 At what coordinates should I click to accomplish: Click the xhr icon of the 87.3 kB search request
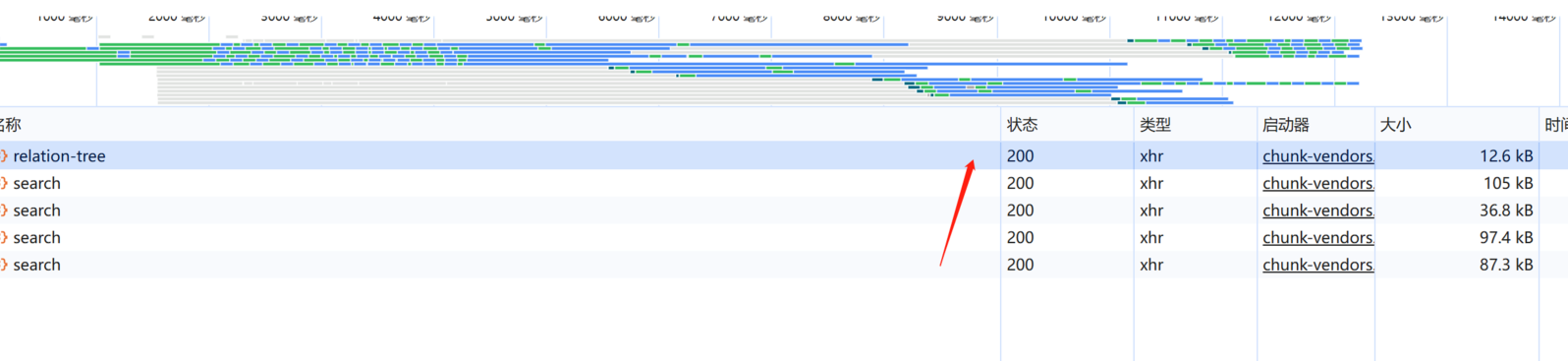point(4,265)
